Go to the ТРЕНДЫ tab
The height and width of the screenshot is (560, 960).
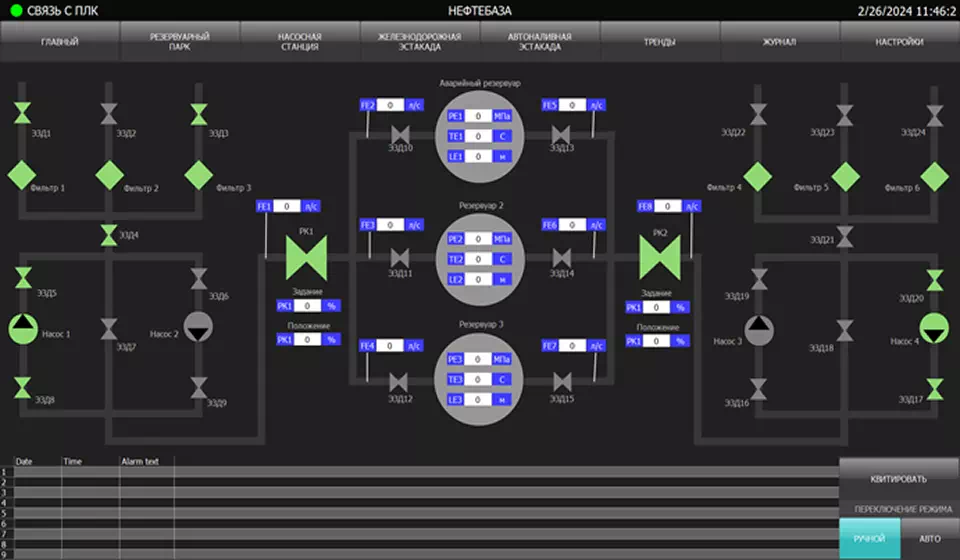660,42
